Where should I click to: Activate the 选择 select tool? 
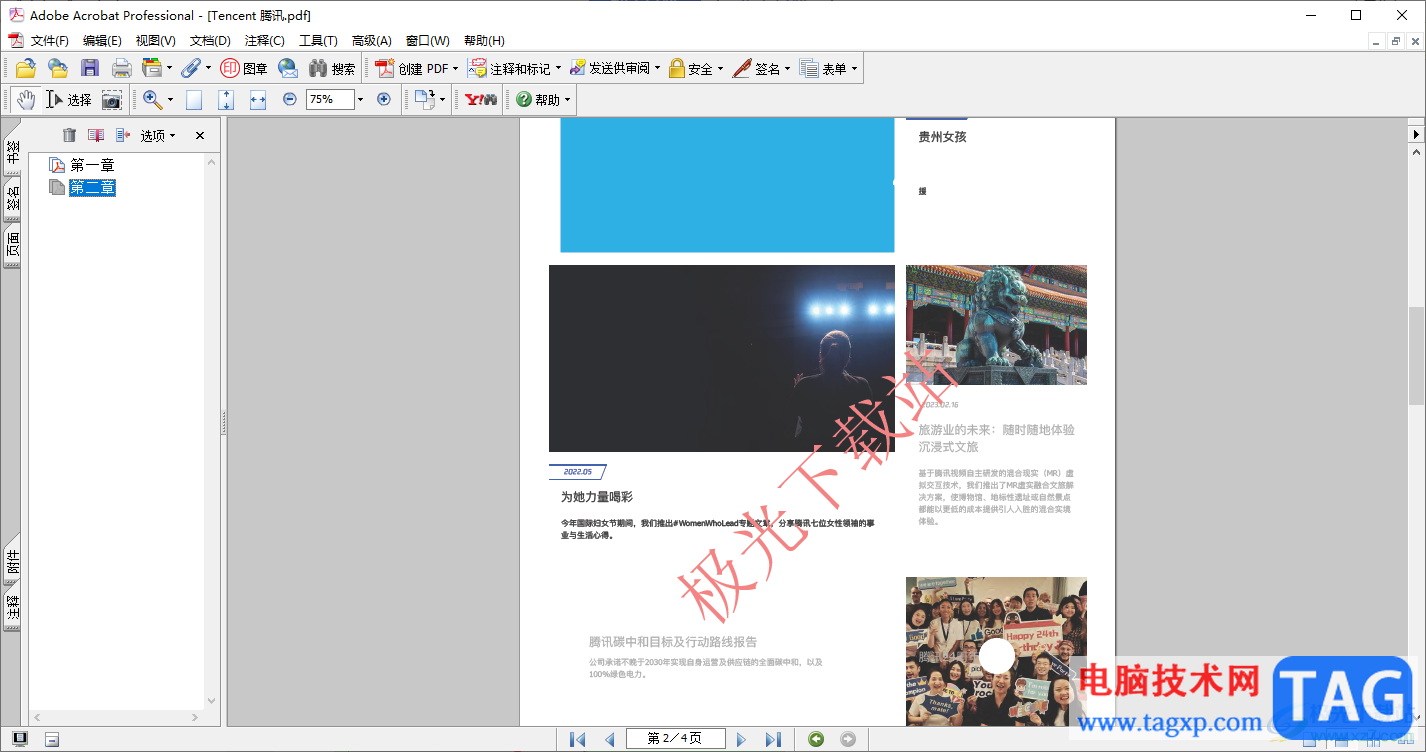point(69,99)
